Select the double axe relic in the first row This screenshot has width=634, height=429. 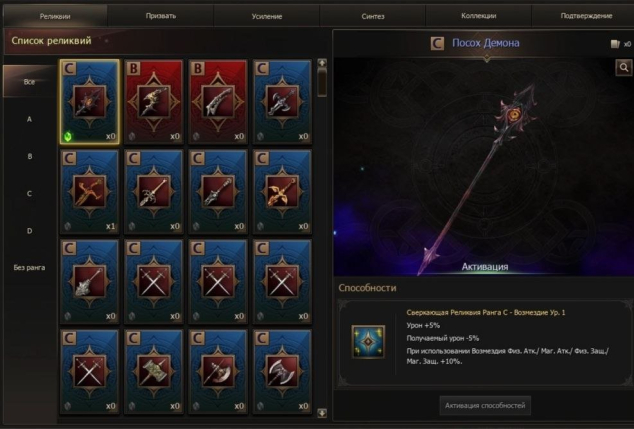282,101
